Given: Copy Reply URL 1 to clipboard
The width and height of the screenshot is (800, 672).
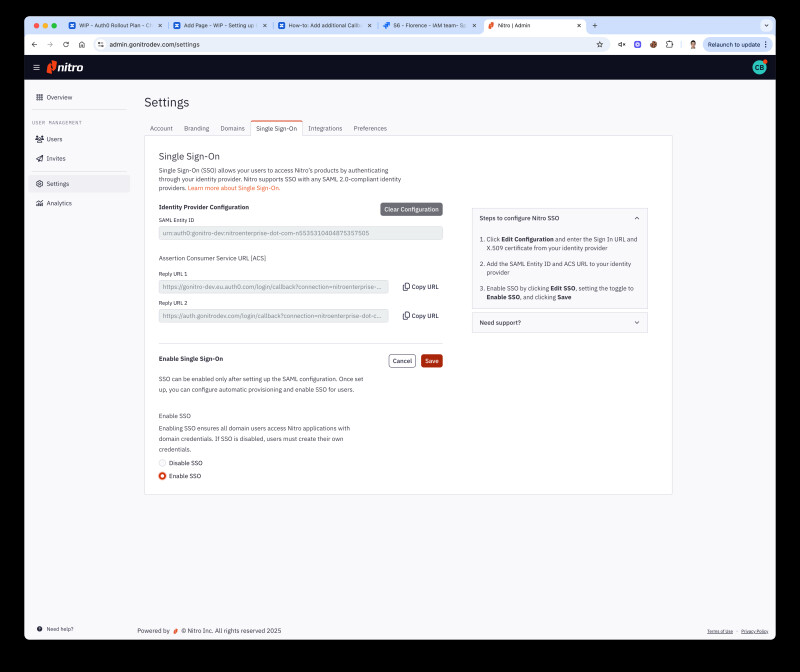Looking at the screenshot, I should [x=420, y=286].
